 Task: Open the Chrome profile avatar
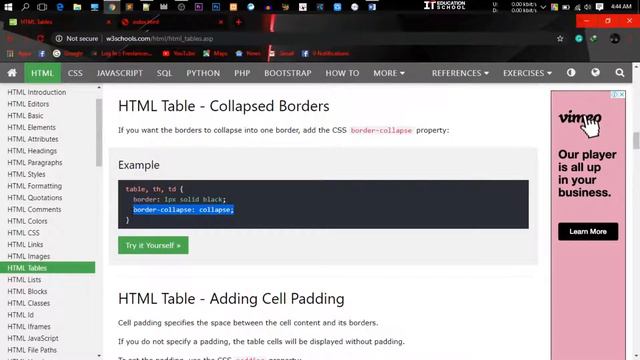(x=615, y=38)
